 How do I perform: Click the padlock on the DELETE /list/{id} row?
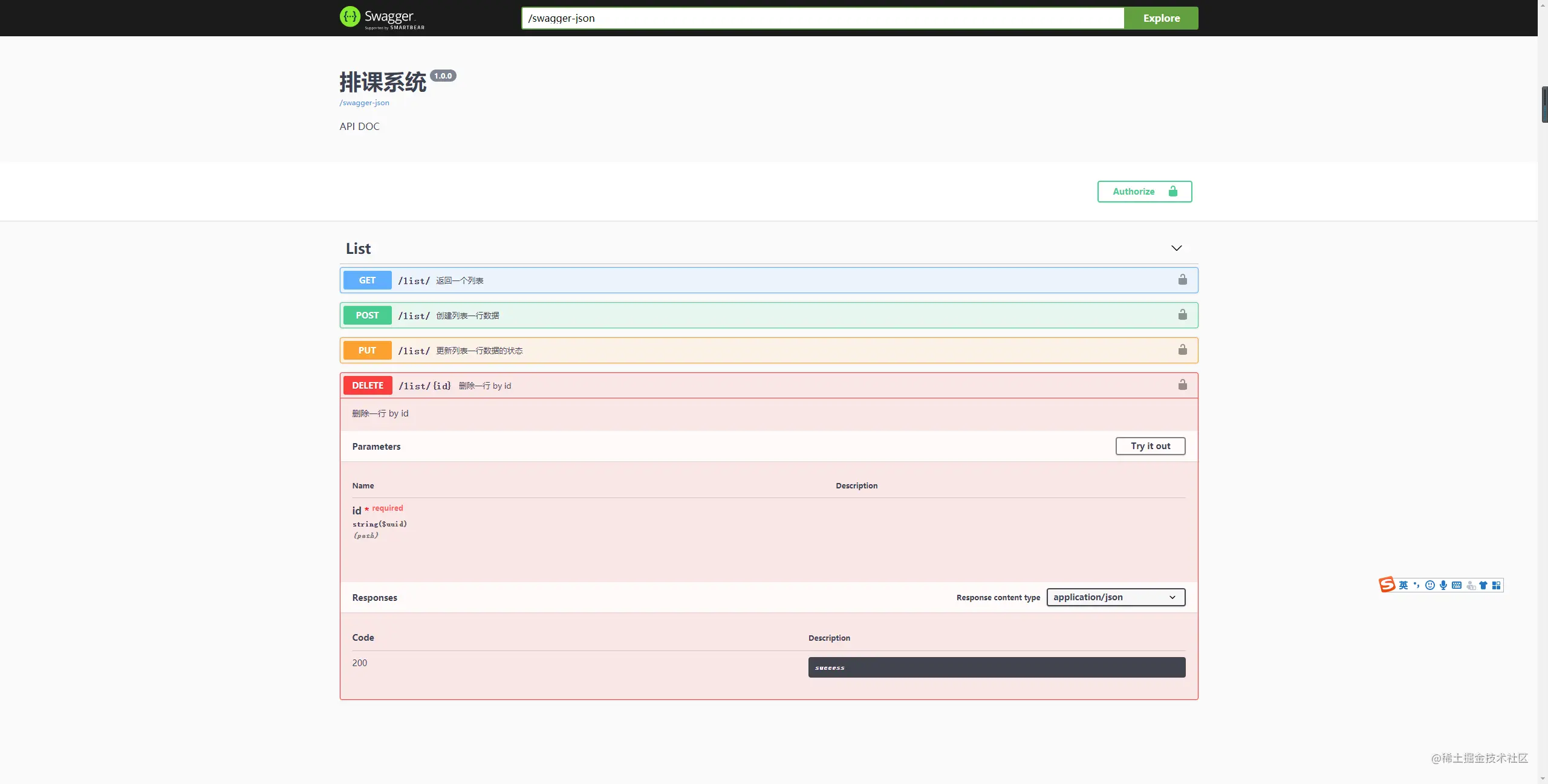point(1182,384)
